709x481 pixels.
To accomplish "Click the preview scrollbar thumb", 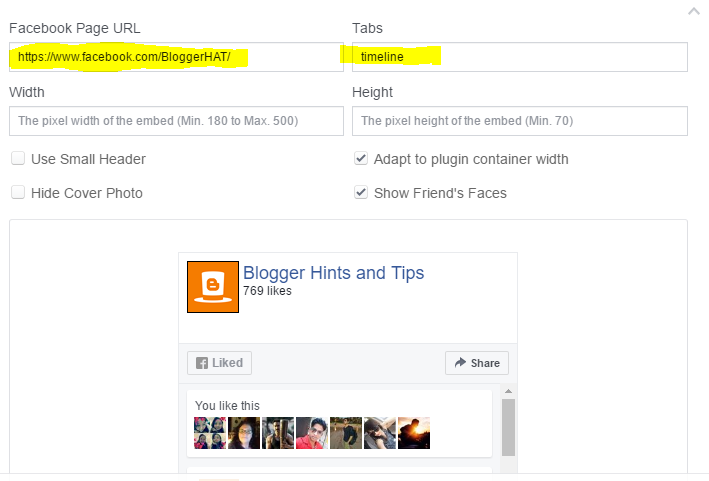I will click(508, 427).
